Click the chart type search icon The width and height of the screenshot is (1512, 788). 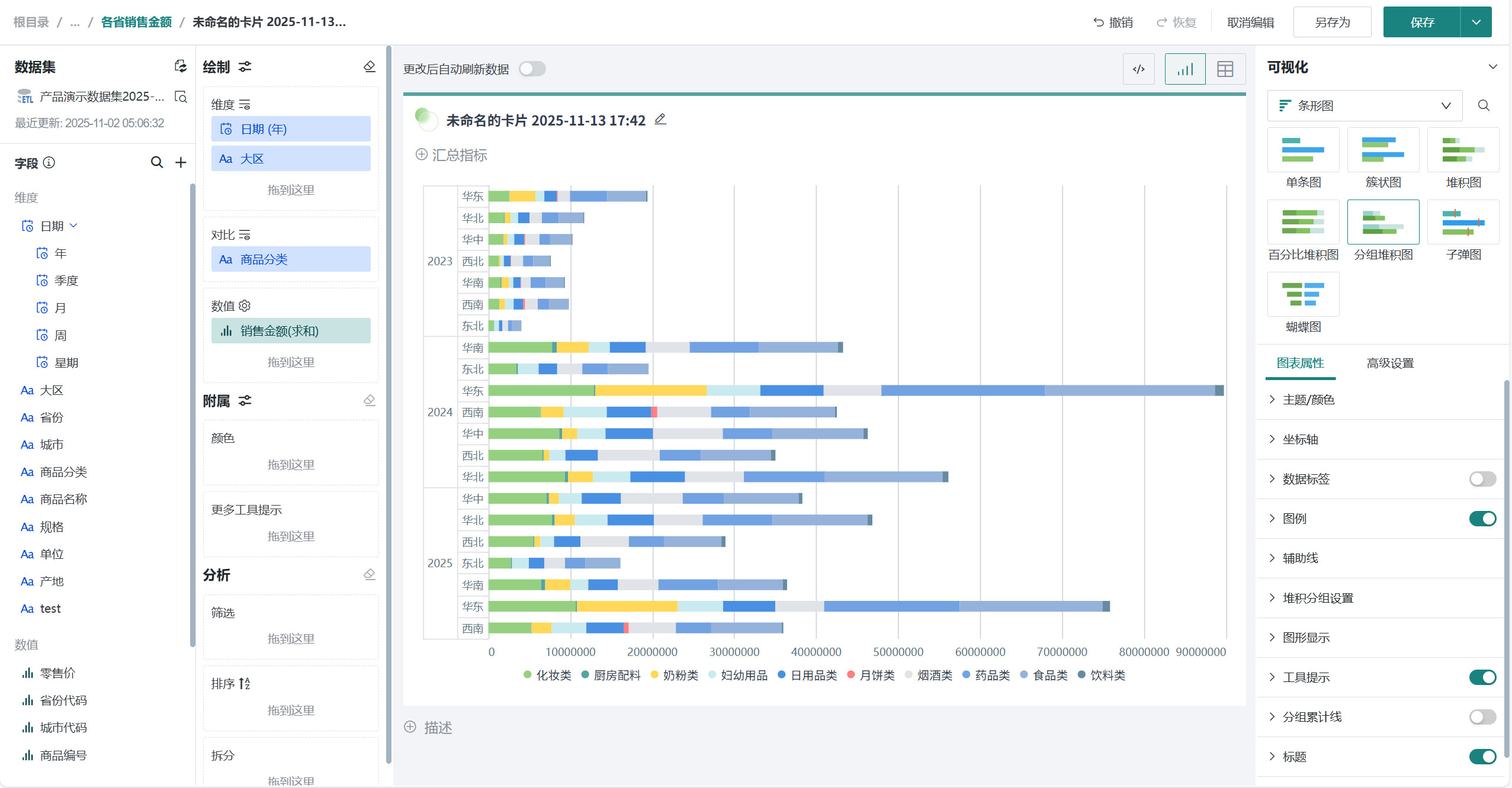(x=1484, y=105)
